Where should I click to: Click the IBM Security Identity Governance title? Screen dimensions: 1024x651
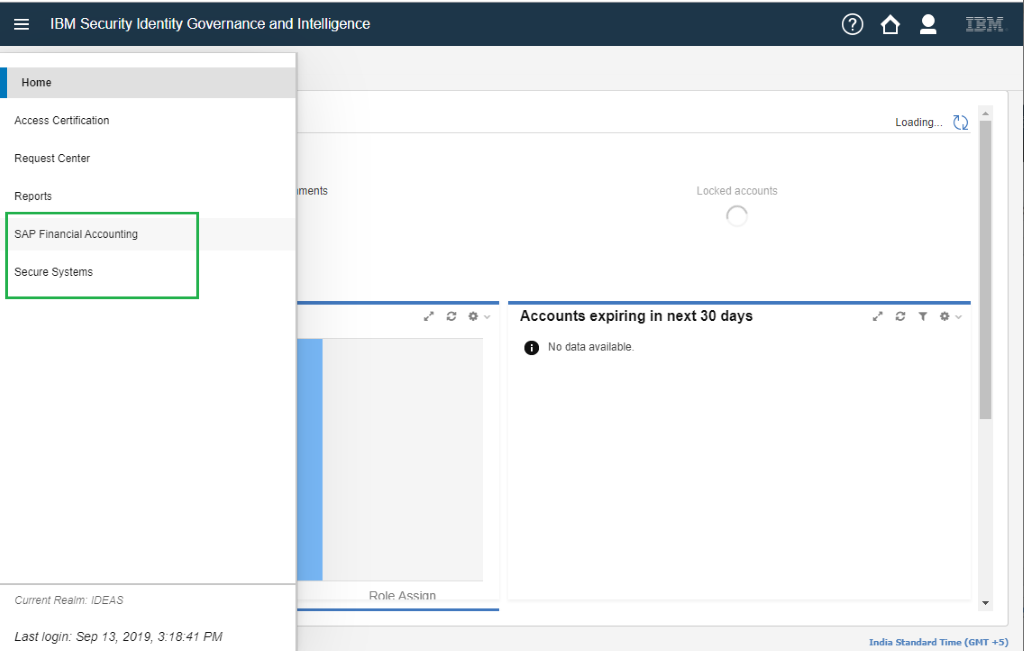(x=210, y=24)
